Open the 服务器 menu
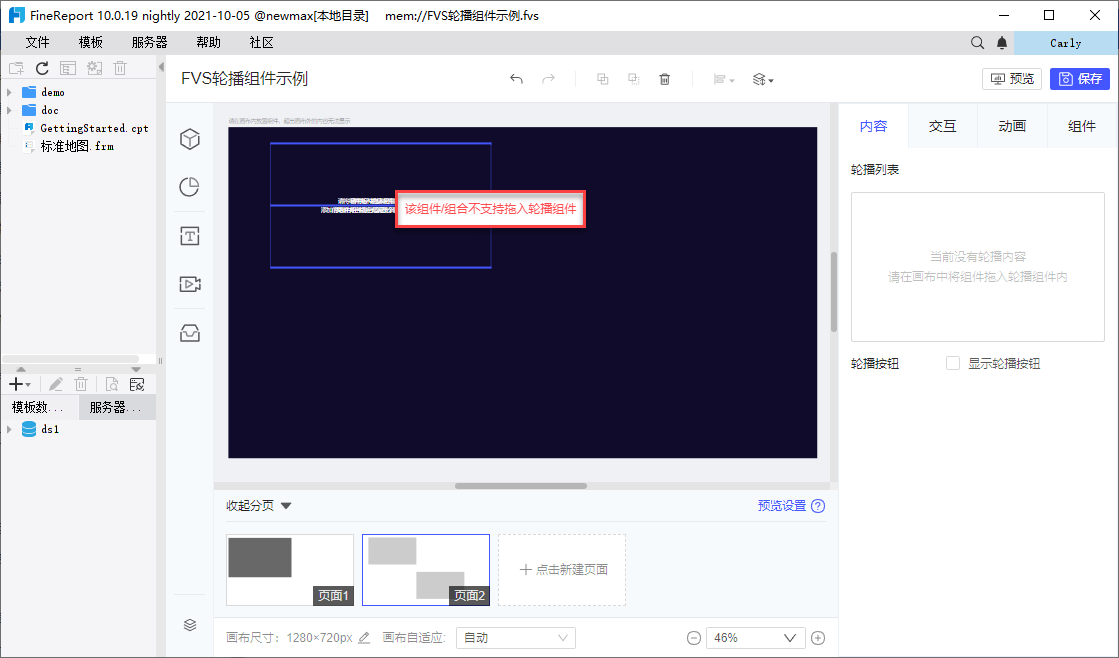 [150, 43]
